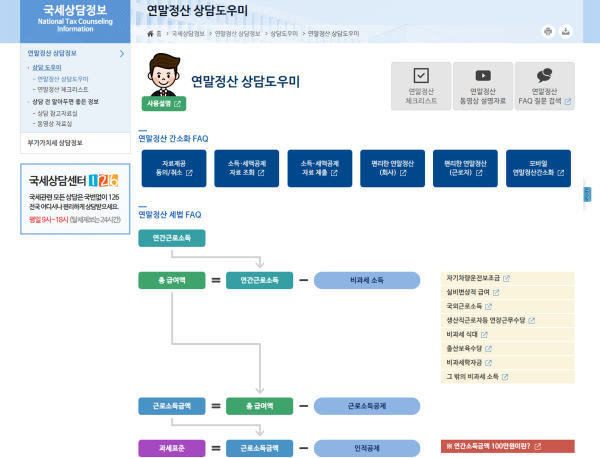Click the download icon near the breadcrumb
The height and width of the screenshot is (458, 600).
pos(566,31)
